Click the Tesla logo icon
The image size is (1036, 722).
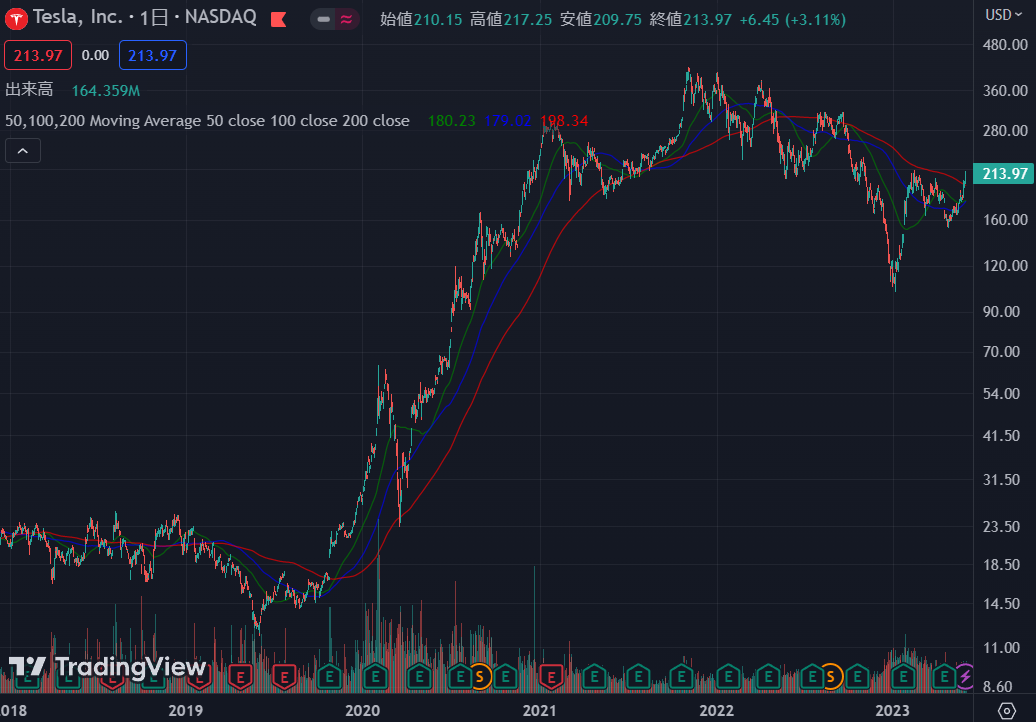(x=16, y=19)
